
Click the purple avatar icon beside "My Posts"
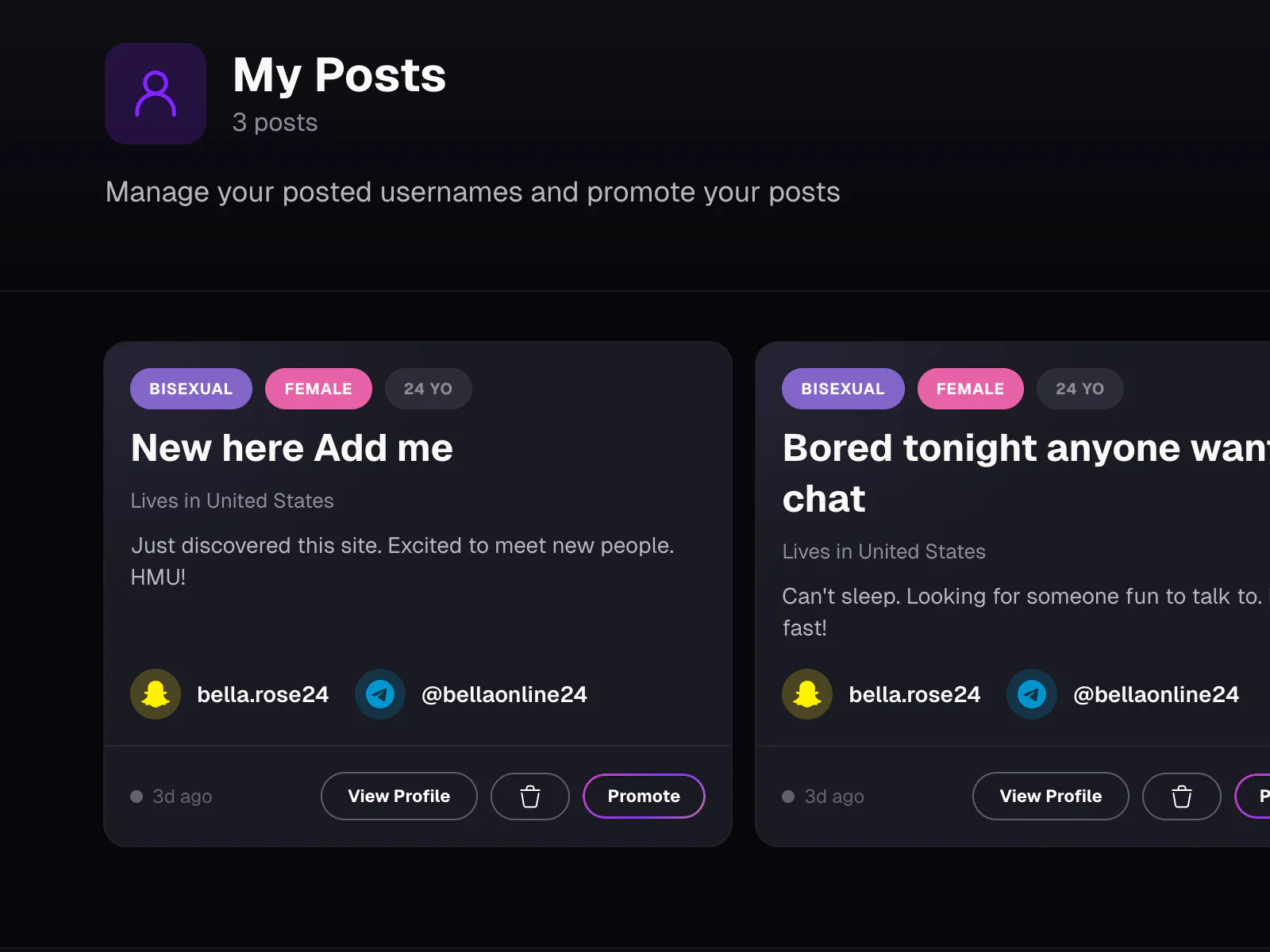tap(156, 94)
